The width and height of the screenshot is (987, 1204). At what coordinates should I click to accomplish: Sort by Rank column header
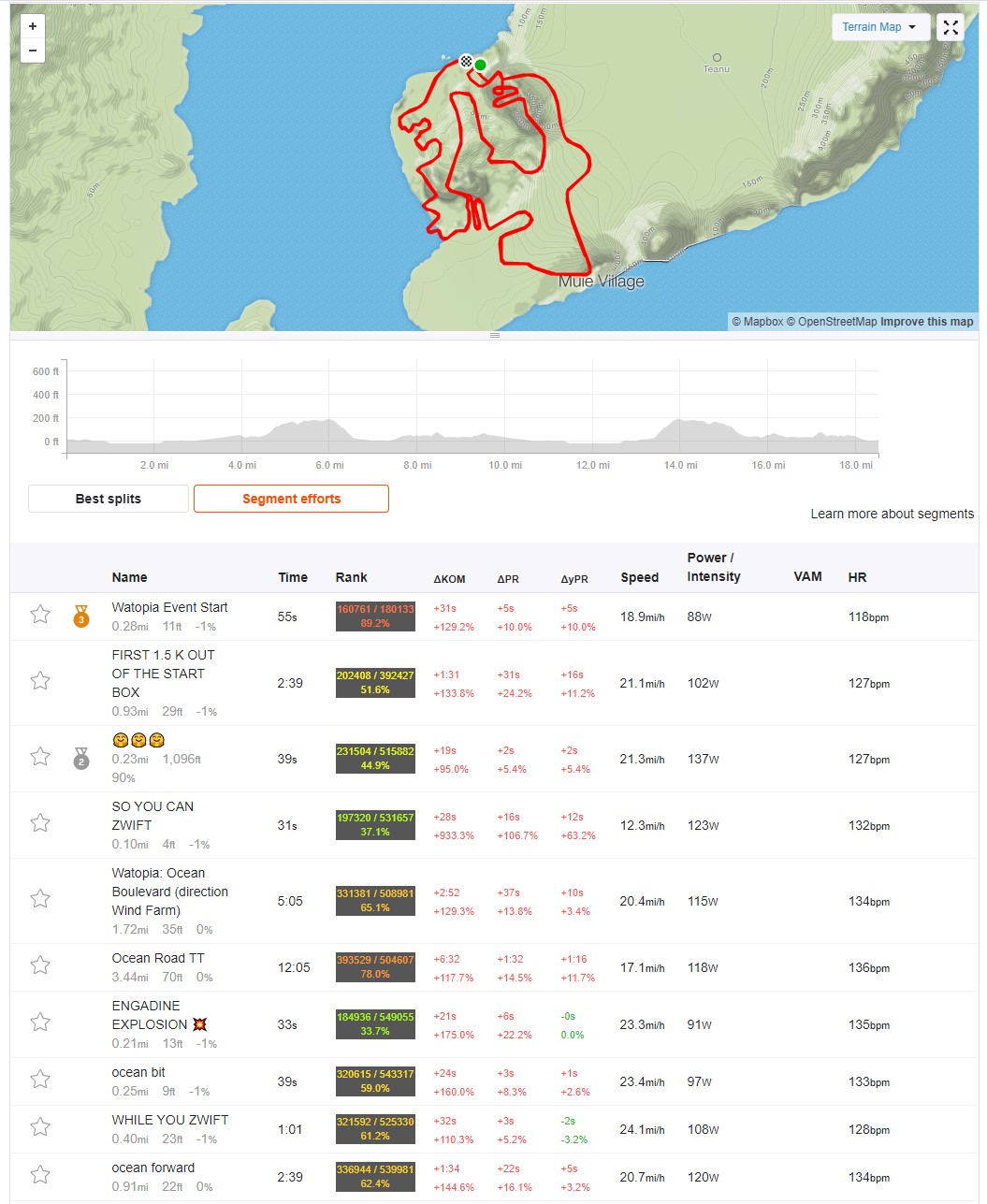click(x=351, y=577)
